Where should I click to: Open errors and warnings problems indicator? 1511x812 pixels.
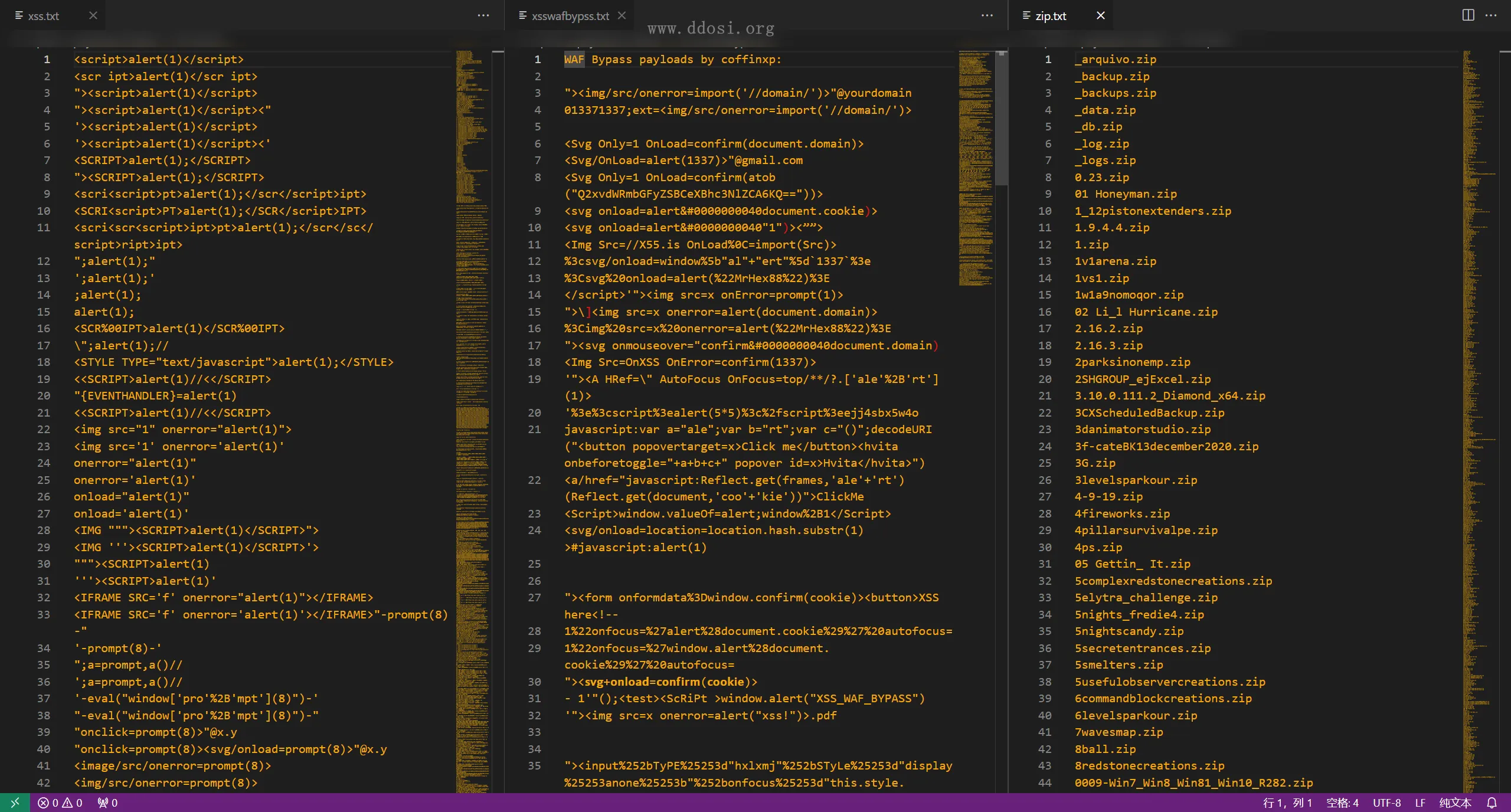pyautogui.click(x=60, y=803)
